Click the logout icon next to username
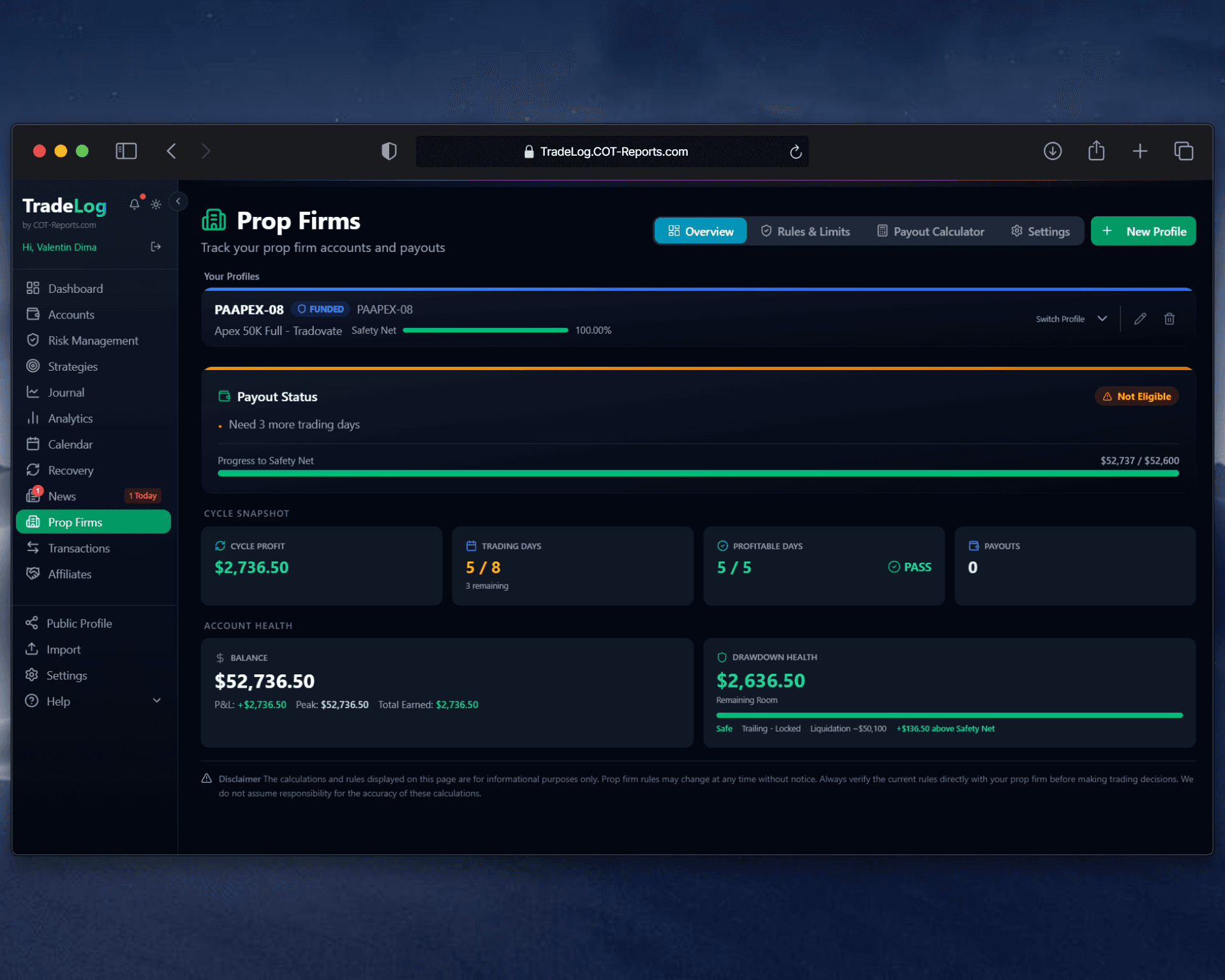Screen dimensions: 1225x980 [x=156, y=247]
